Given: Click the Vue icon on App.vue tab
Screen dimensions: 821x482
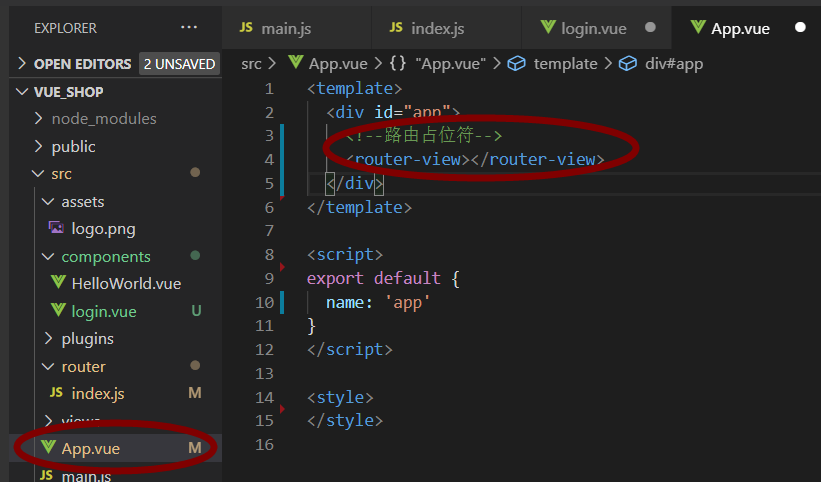Looking at the screenshot, I should tap(698, 27).
